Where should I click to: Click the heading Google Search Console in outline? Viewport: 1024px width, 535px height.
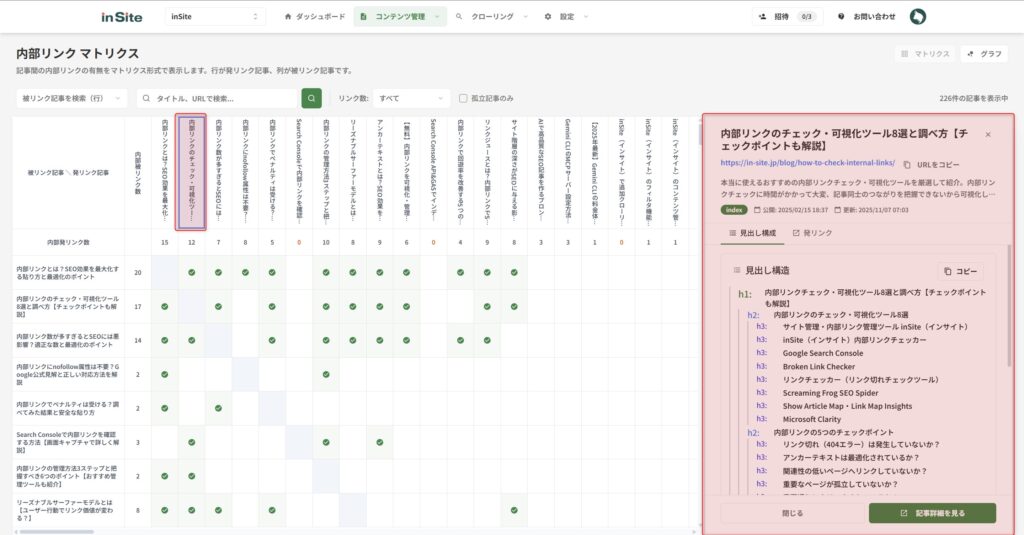823,353
